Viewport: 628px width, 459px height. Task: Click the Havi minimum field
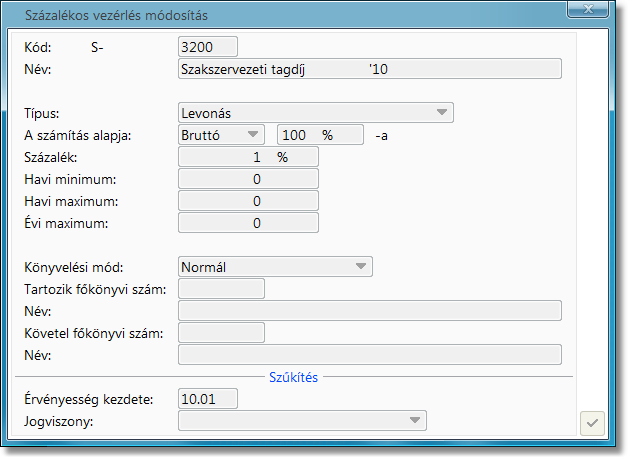point(248,179)
